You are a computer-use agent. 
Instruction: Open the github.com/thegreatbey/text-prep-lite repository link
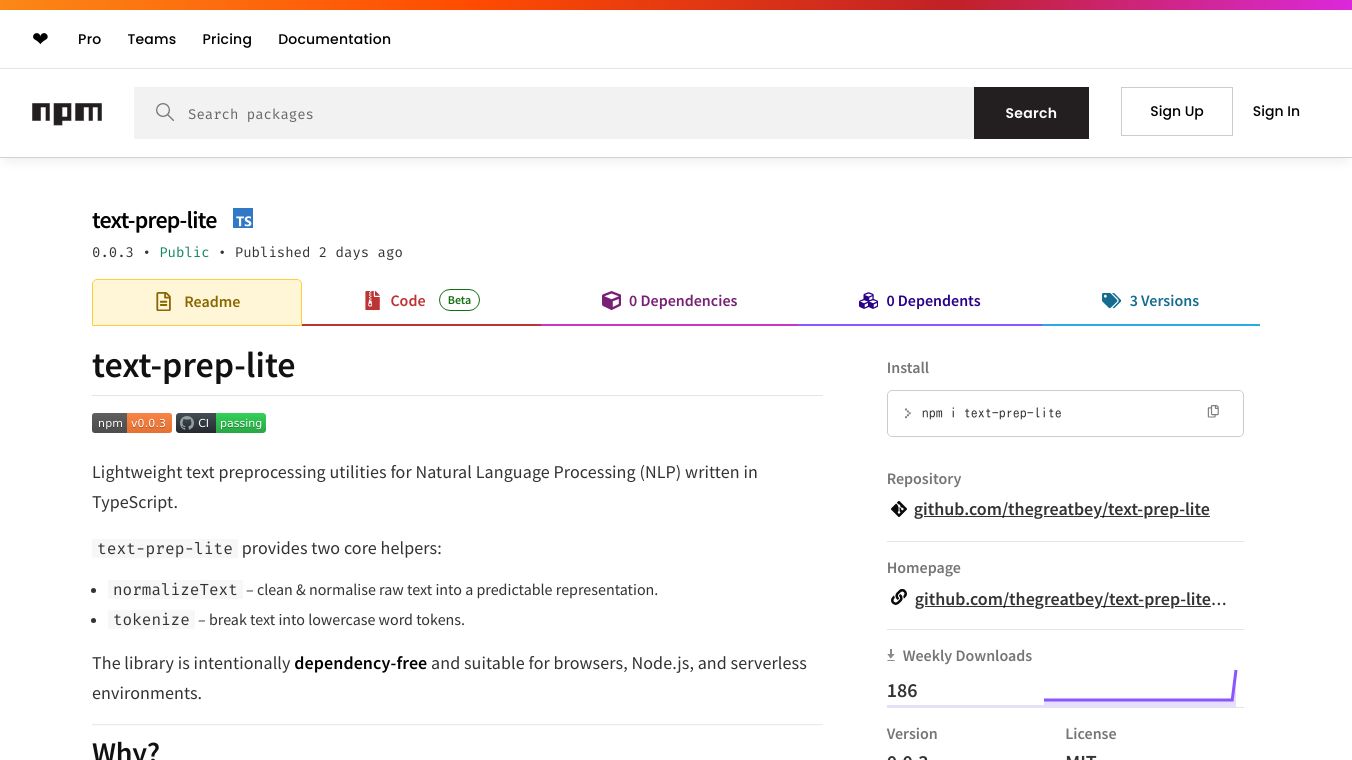pyautogui.click(x=1061, y=509)
